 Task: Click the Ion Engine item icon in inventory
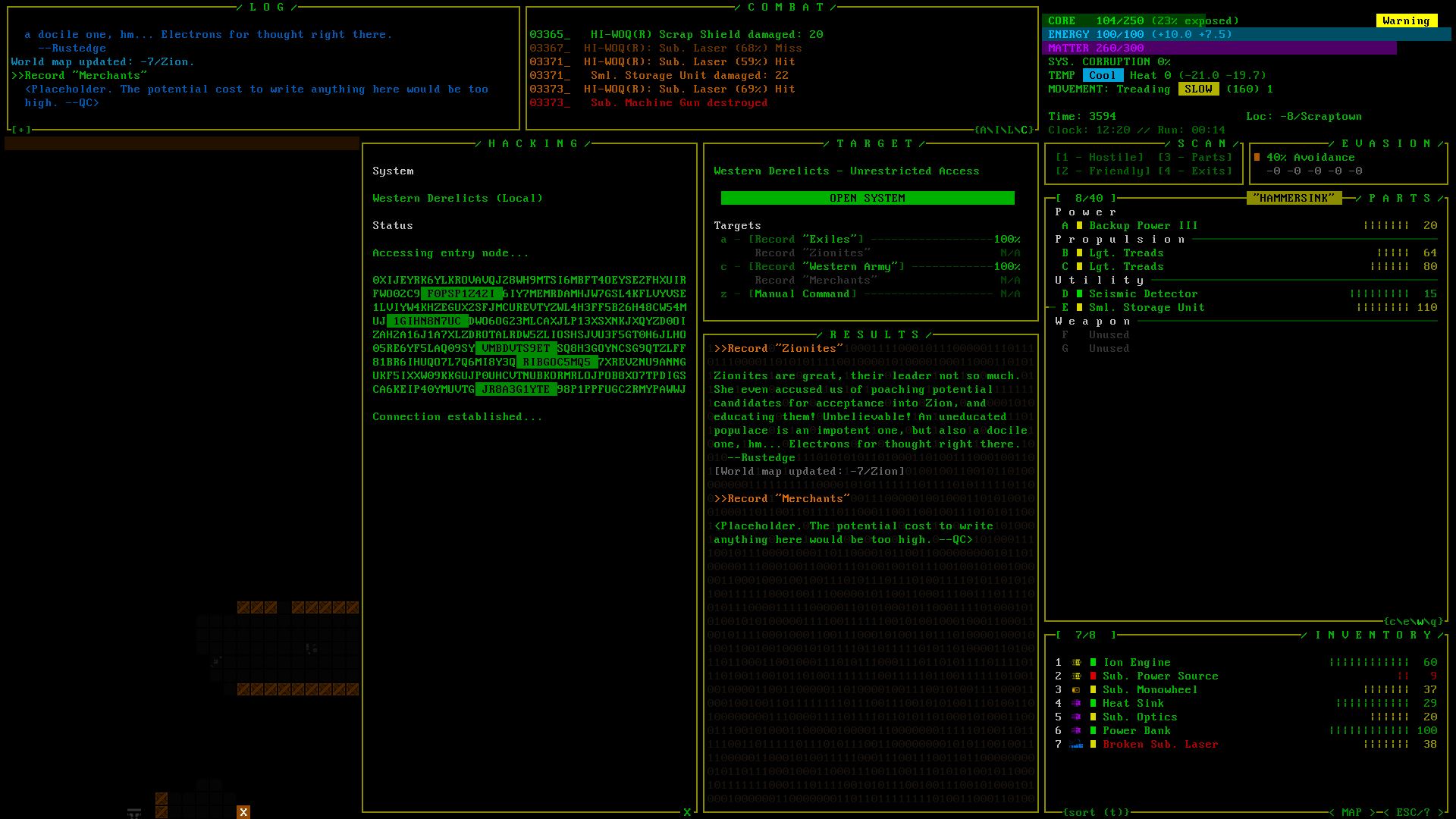1075,662
